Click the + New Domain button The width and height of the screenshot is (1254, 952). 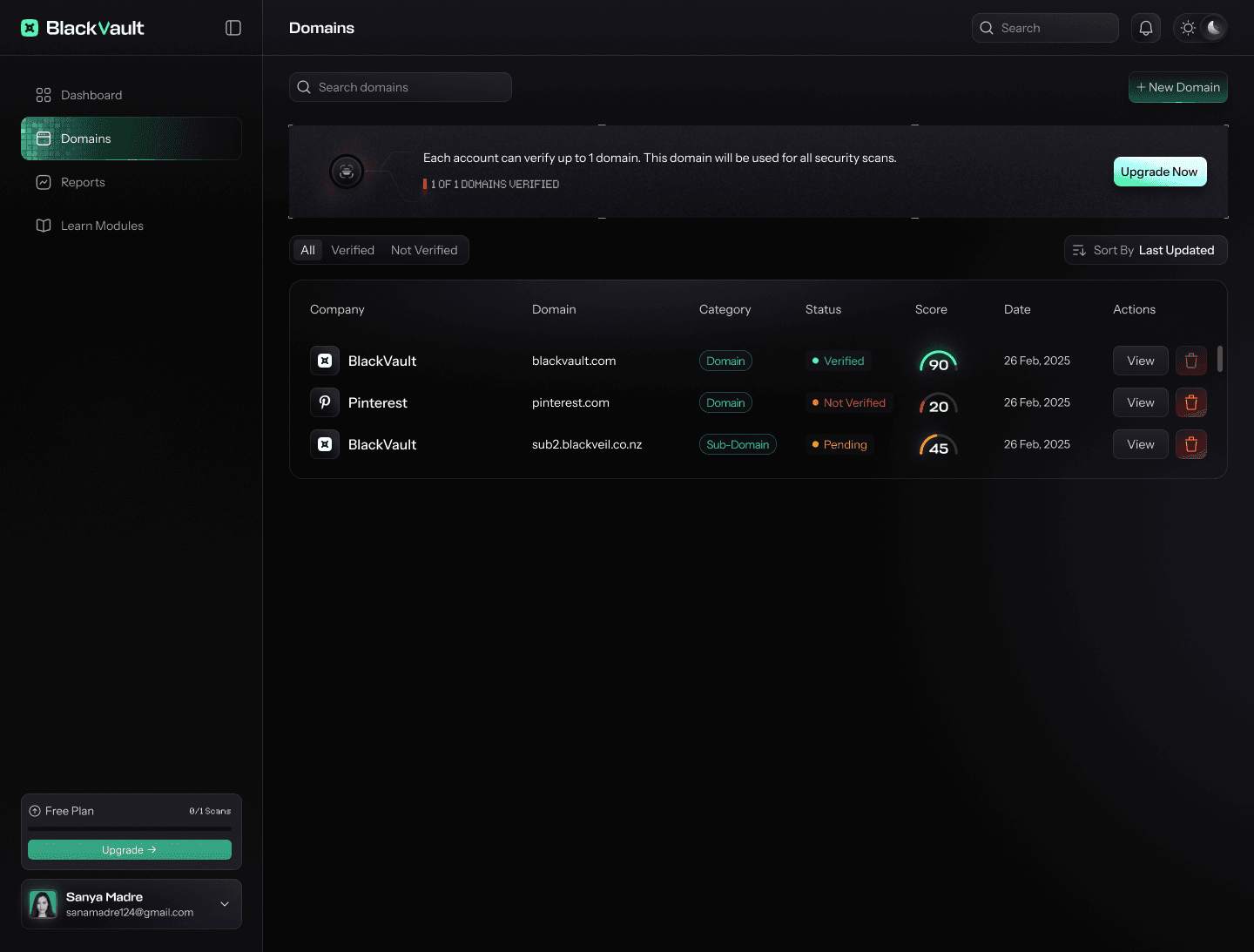click(x=1178, y=87)
